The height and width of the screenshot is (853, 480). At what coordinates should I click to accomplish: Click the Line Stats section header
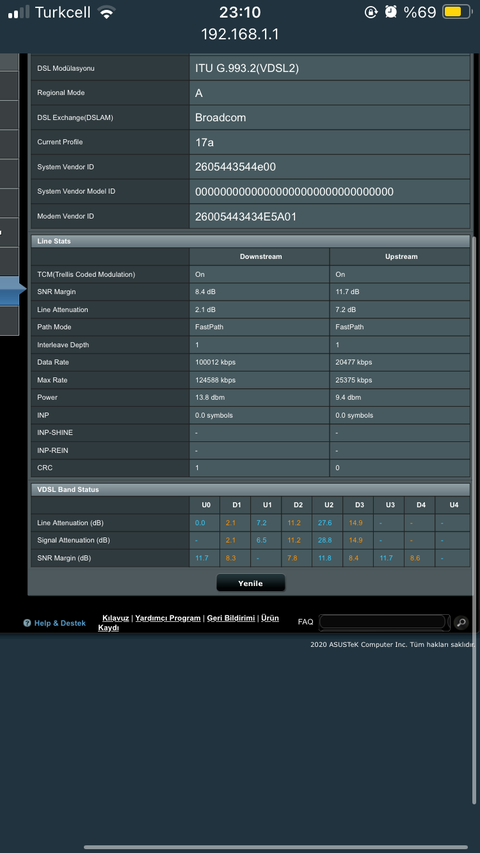[250, 241]
